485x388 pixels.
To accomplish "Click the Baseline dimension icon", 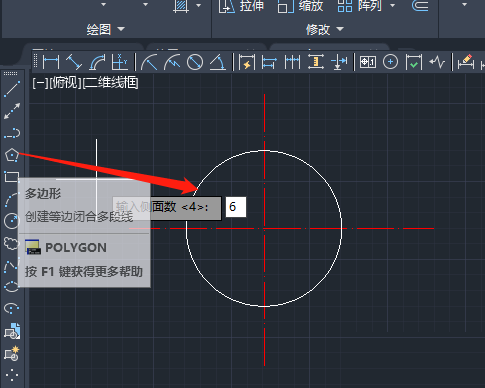I will point(269,62).
